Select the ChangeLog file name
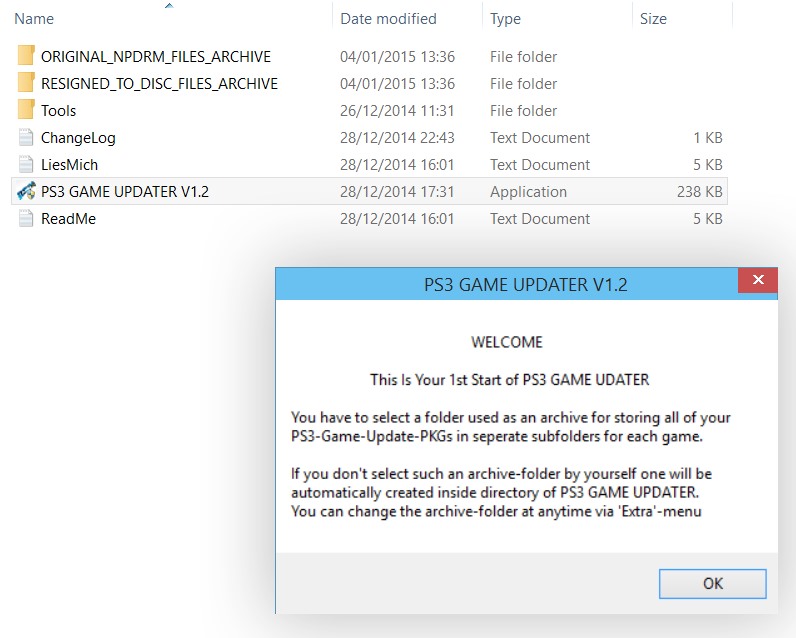 [78, 138]
